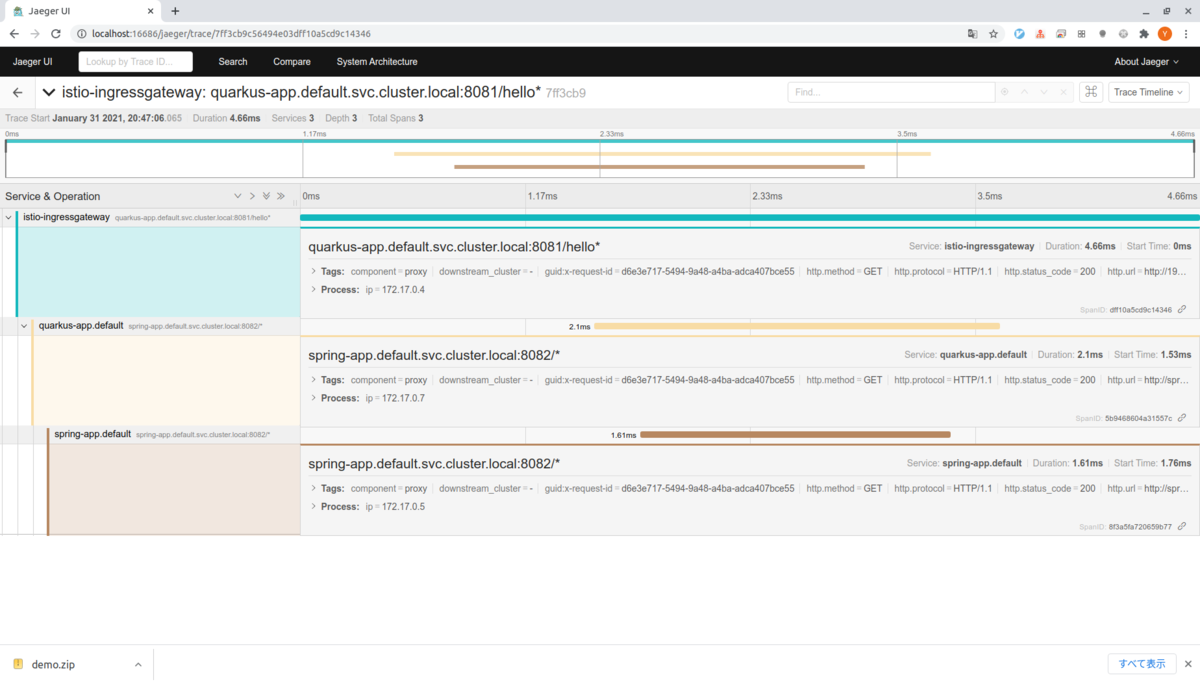The width and height of the screenshot is (1200, 684).
Task: Expand all spans with double-down chevron
Action: coord(266,196)
